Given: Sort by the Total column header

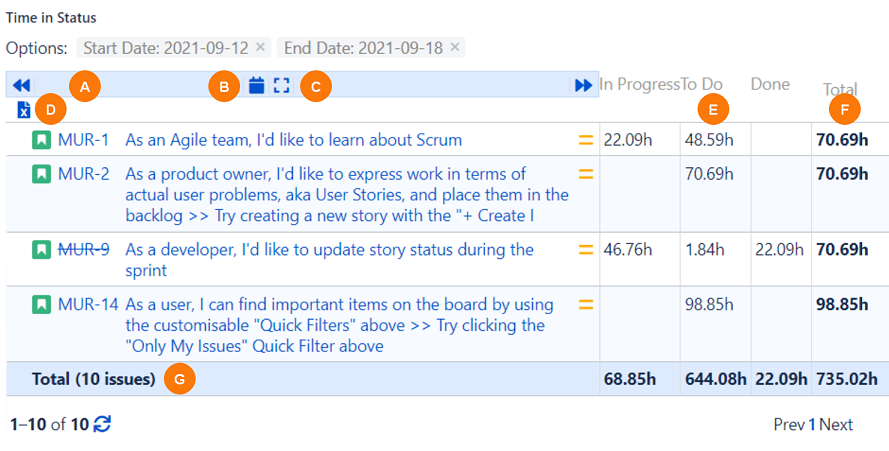Looking at the screenshot, I should tap(840, 89).
